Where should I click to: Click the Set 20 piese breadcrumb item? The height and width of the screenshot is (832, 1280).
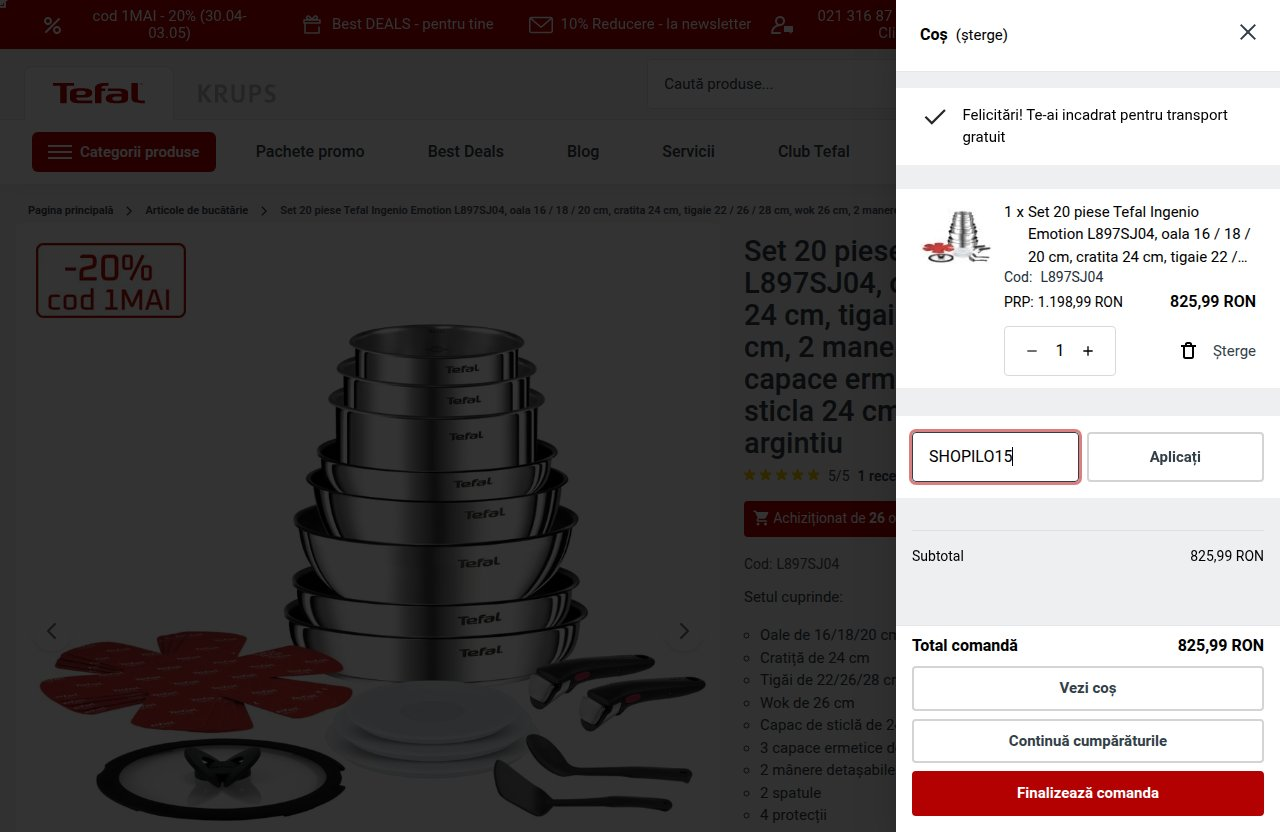588,211
